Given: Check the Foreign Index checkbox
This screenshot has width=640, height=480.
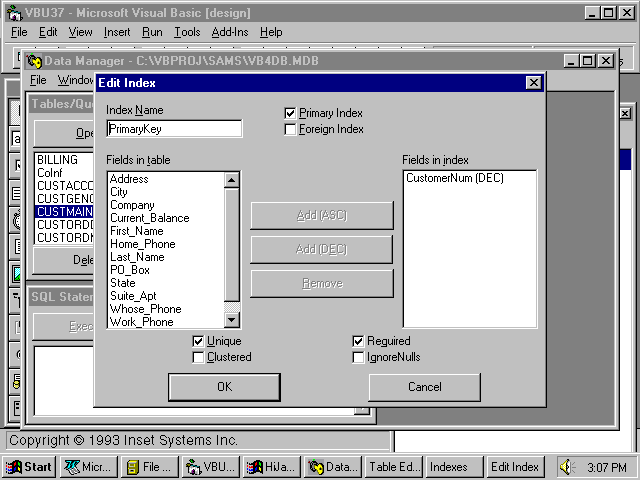Looking at the screenshot, I should click(291, 130).
